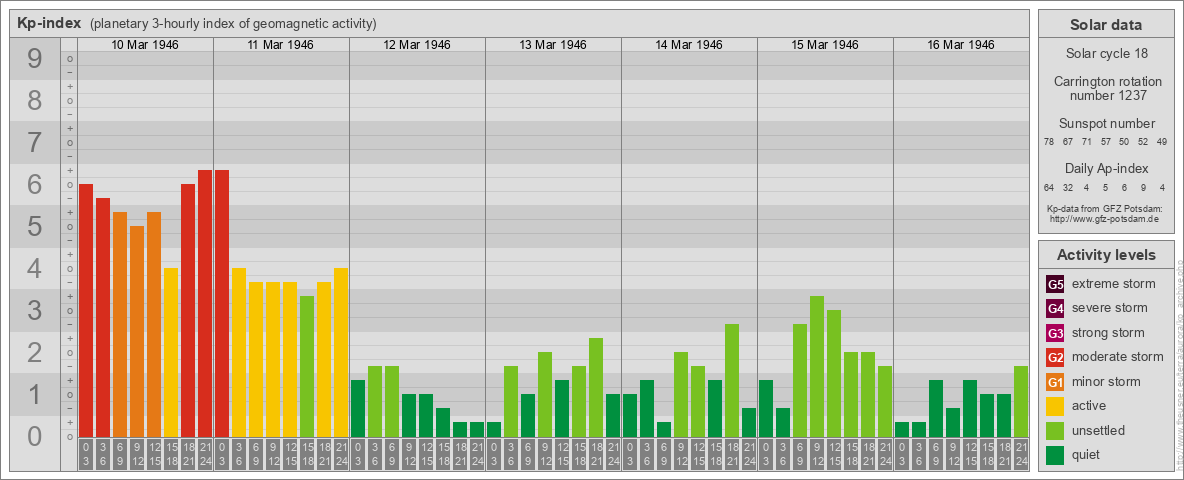Click the green 15-18 hour bar on 11 Mar
Screen dimensions: 1184x480
pyautogui.click(x=307, y=366)
